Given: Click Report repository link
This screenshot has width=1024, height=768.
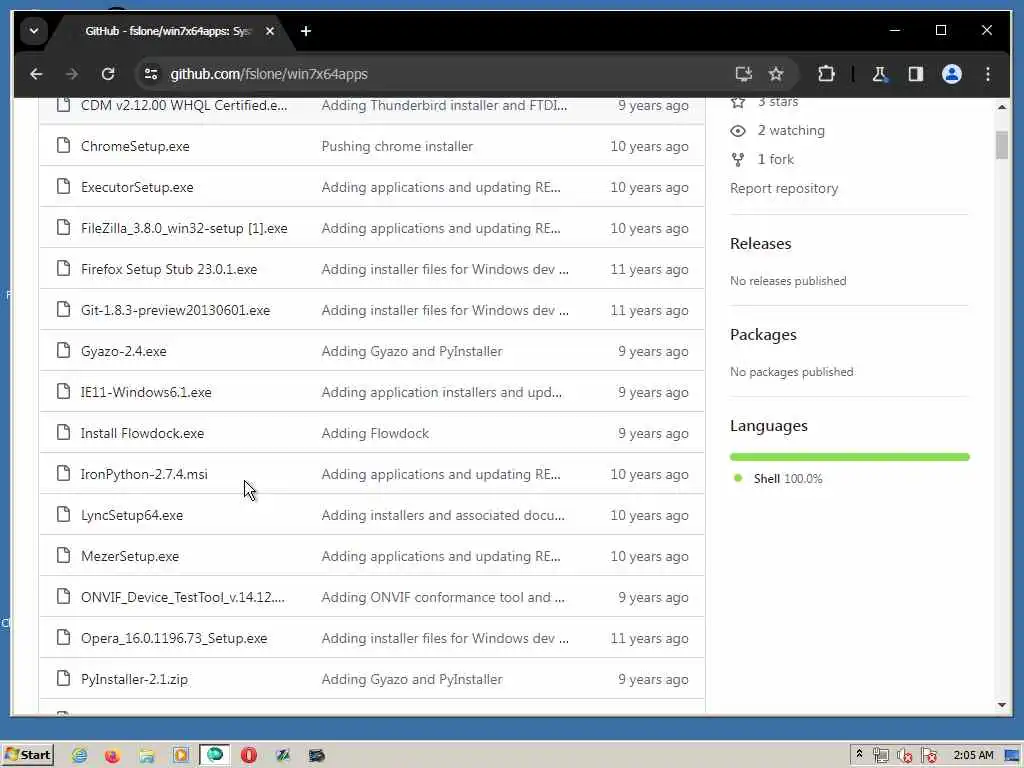Looking at the screenshot, I should (784, 188).
